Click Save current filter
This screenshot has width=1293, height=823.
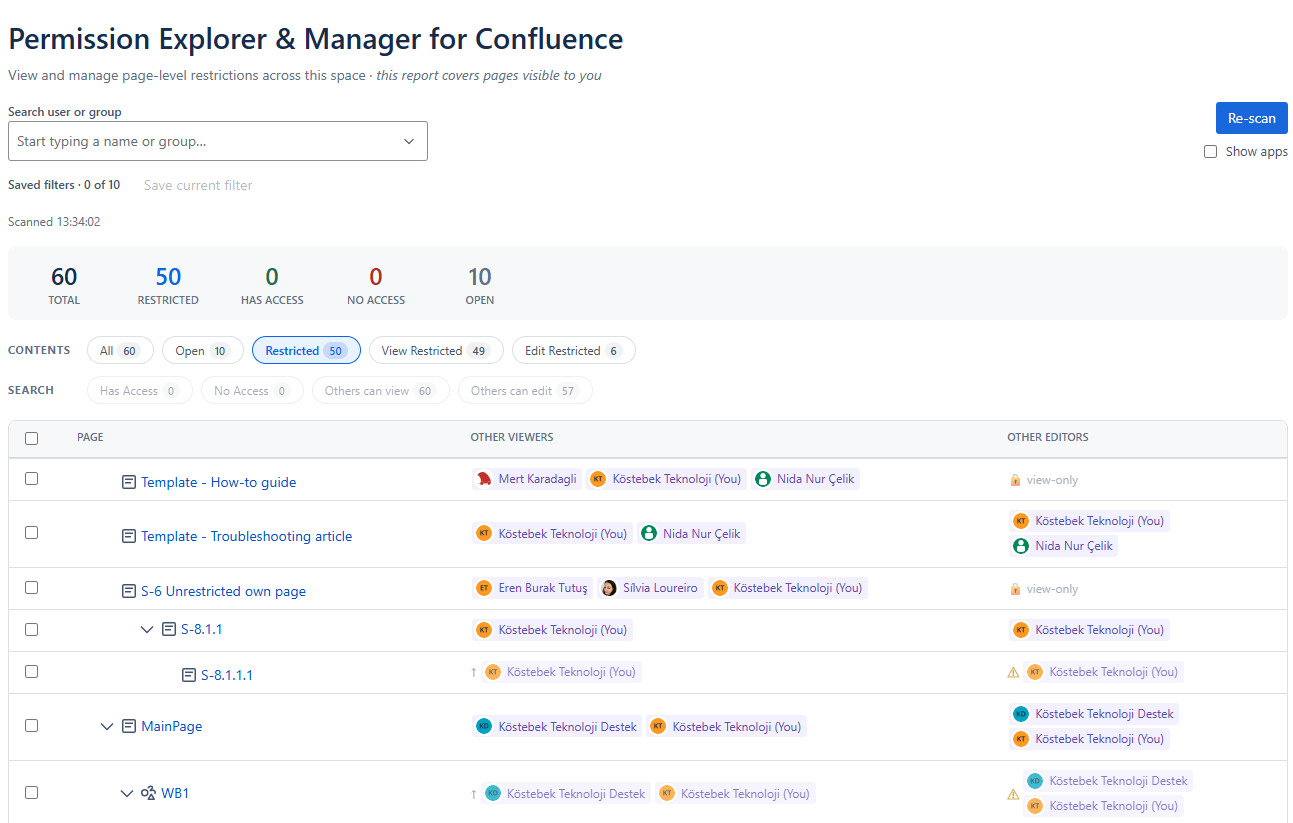click(x=198, y=185)
